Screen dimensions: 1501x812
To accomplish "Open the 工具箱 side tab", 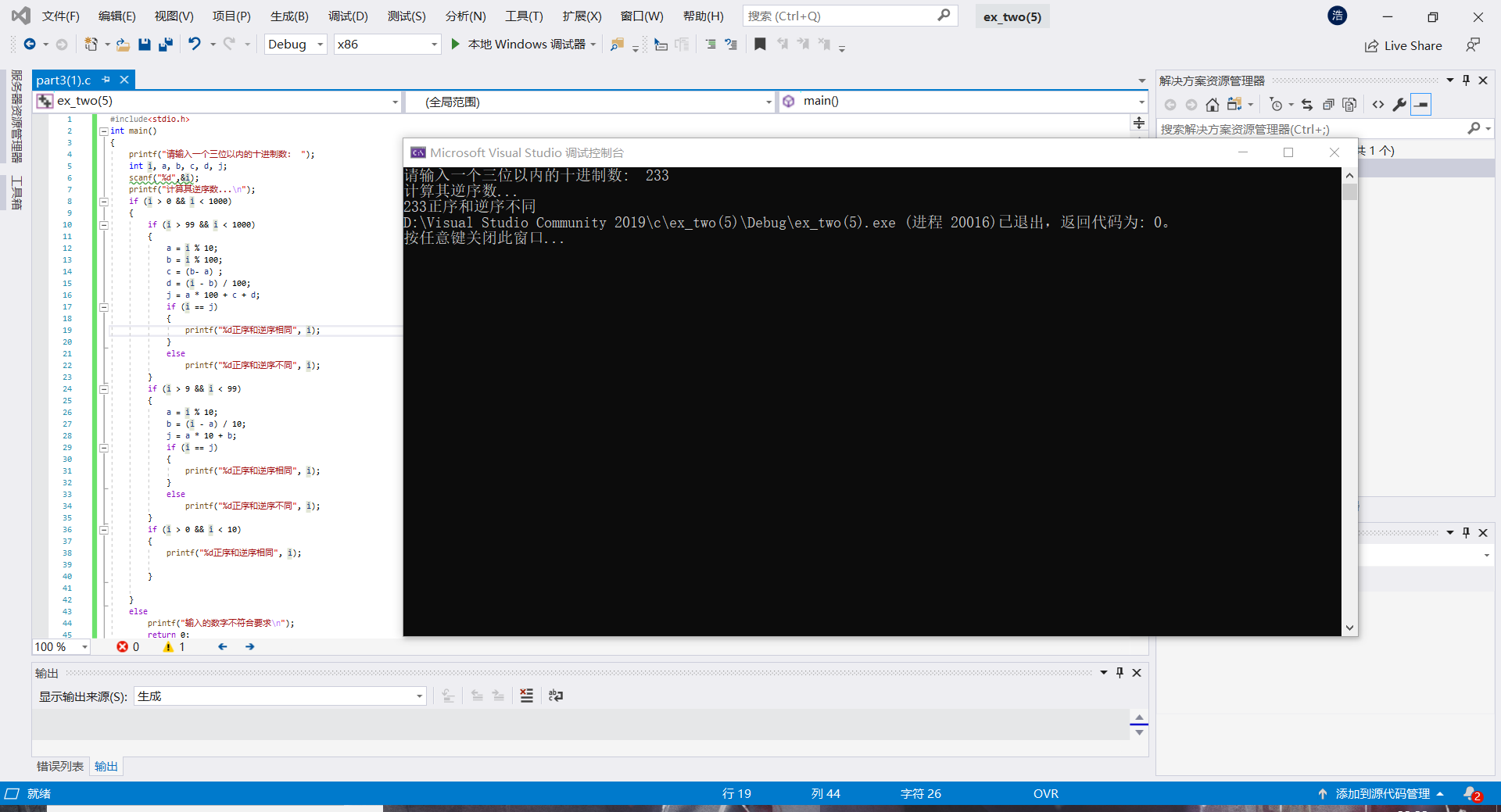I will point(16,192).
